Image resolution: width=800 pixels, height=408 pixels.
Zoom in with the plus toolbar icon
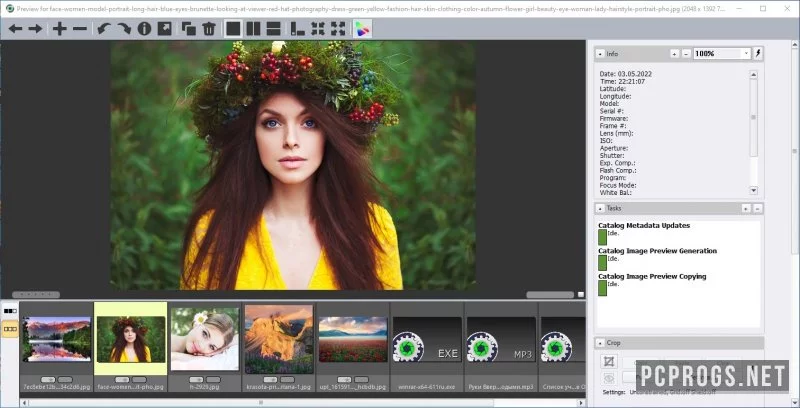[x=60, y=29]
